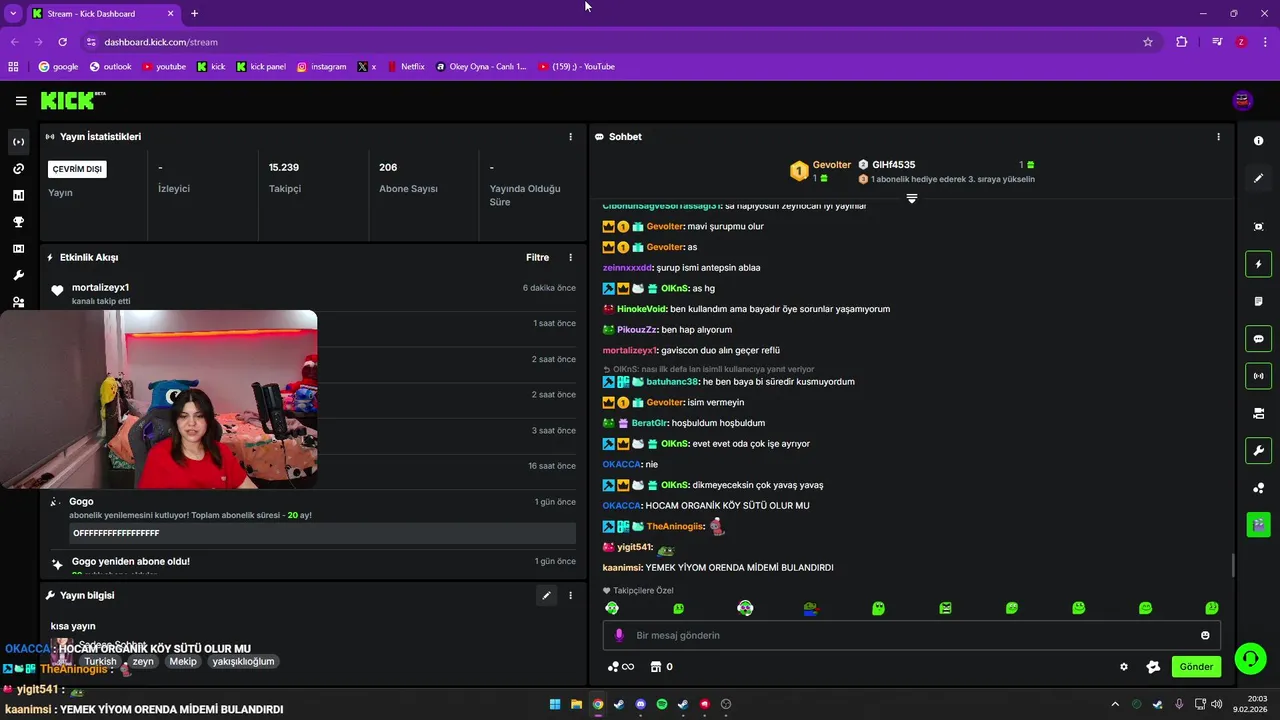Open chat settings gear icon

coord(1124,667)
